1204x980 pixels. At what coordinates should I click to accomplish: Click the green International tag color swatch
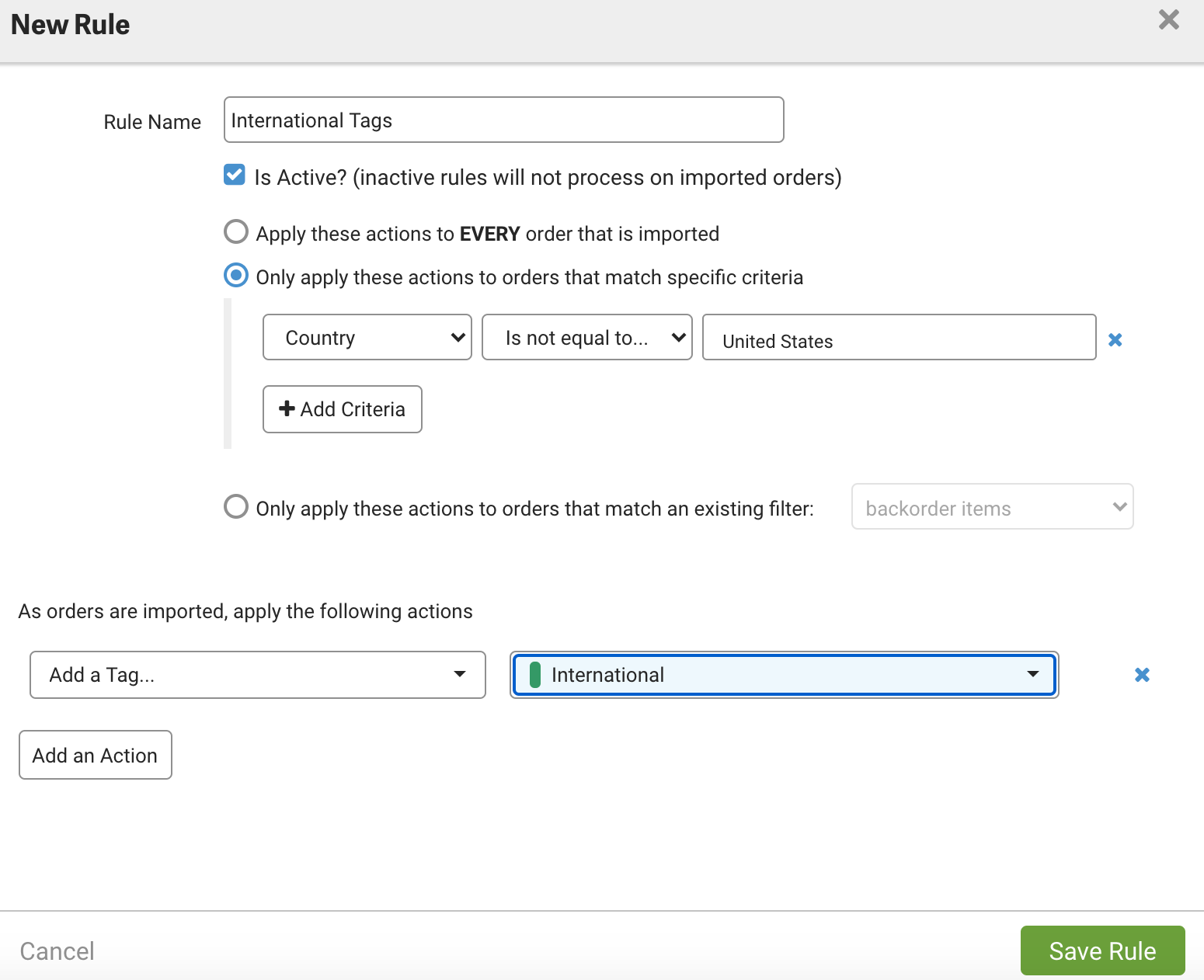pos(534,675)
